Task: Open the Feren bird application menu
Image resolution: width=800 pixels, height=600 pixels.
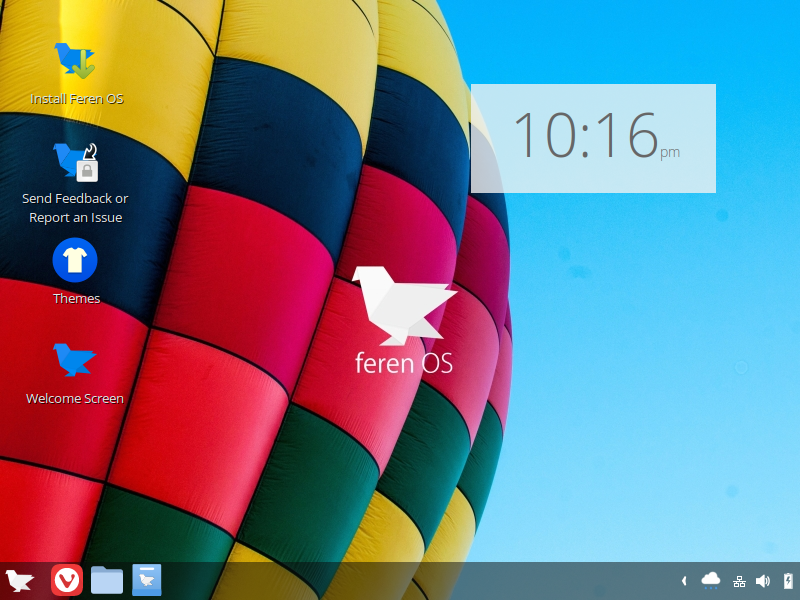Action: tap(19, 581)
